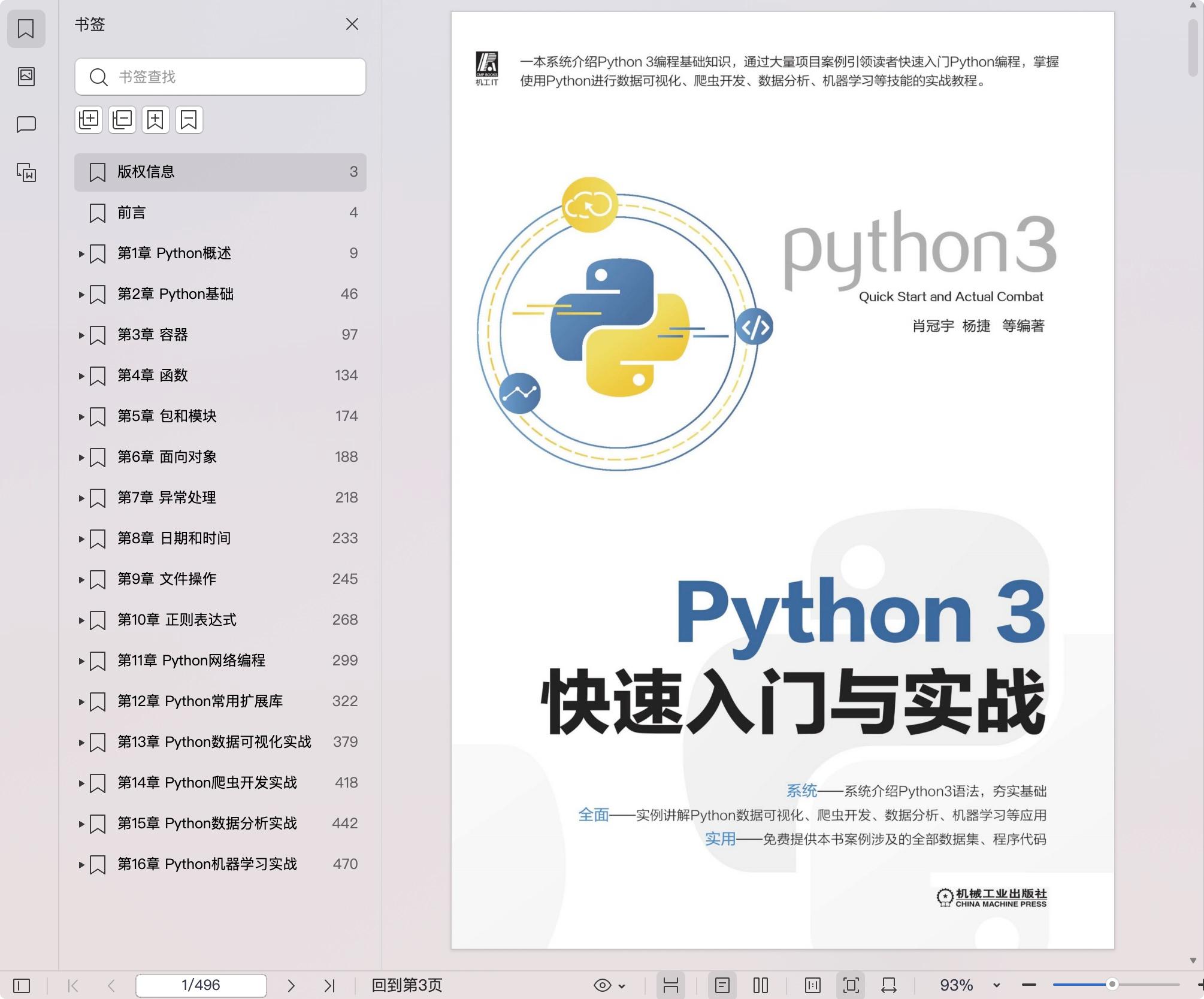
Task: Open the Thumbnails sidebar panel icon
Action: pos(26,76)
